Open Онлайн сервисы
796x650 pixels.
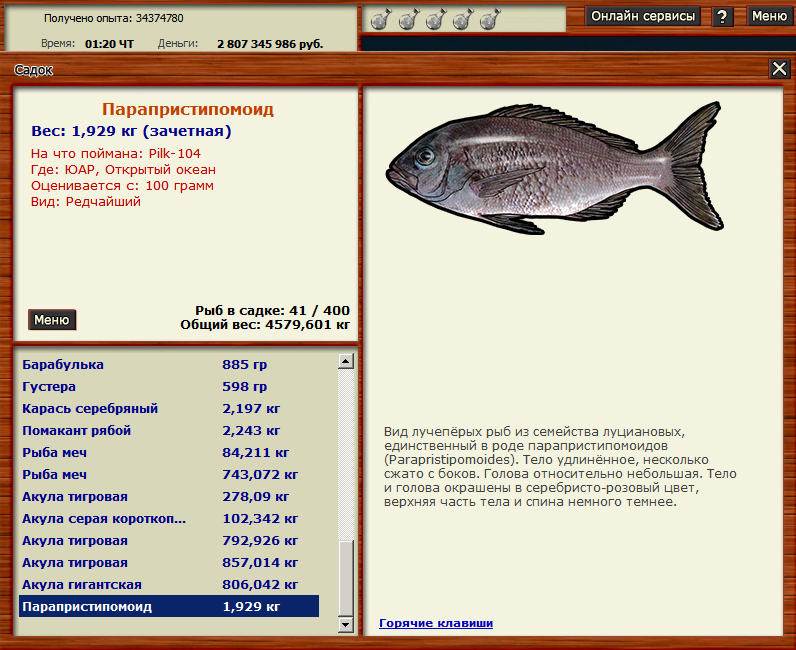pyautogui.click(x=643, y=16)
